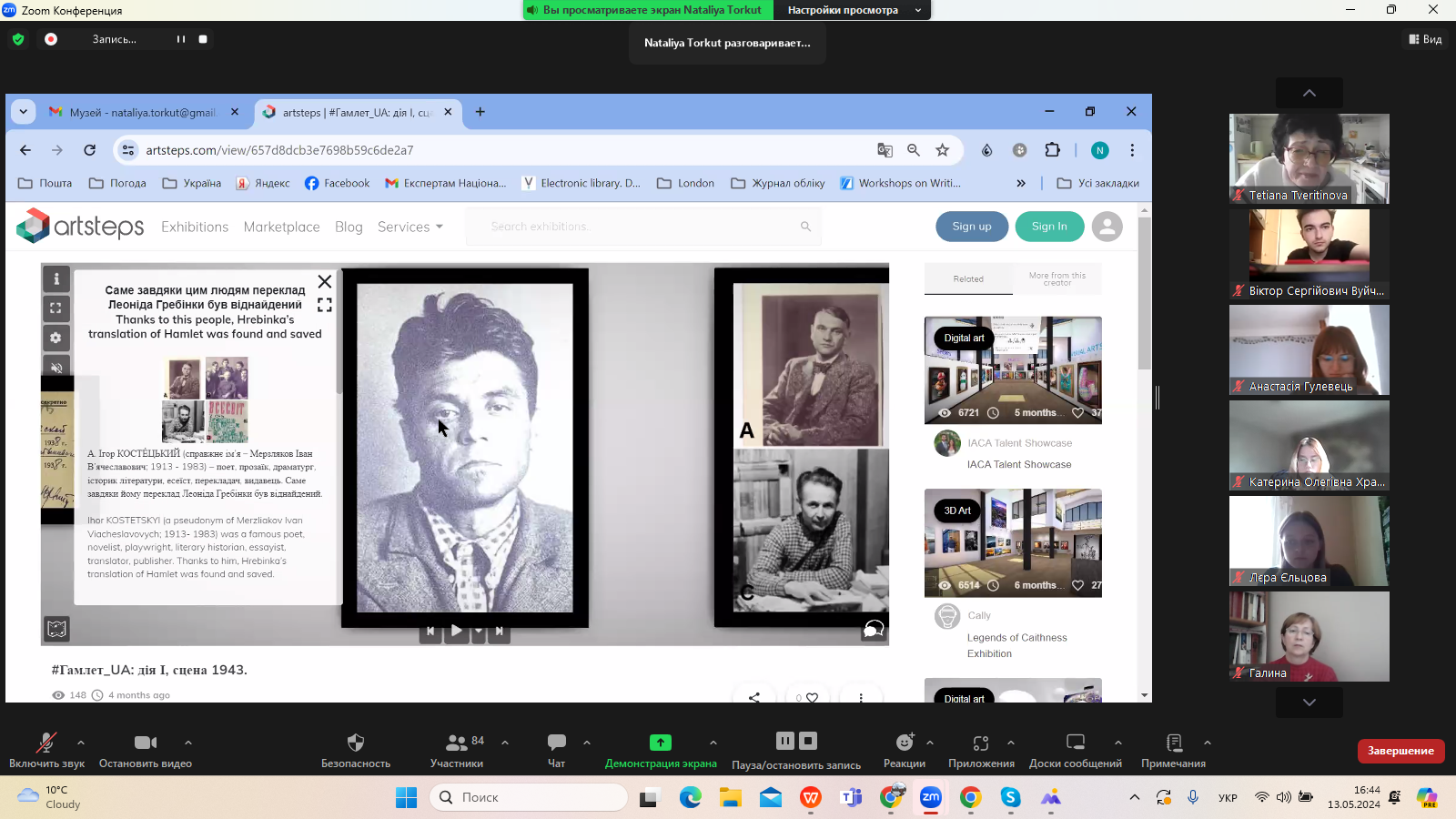Open the artsteps info panel icon
This screenshot has width=1456, height=819.
[x=56, y=278]
